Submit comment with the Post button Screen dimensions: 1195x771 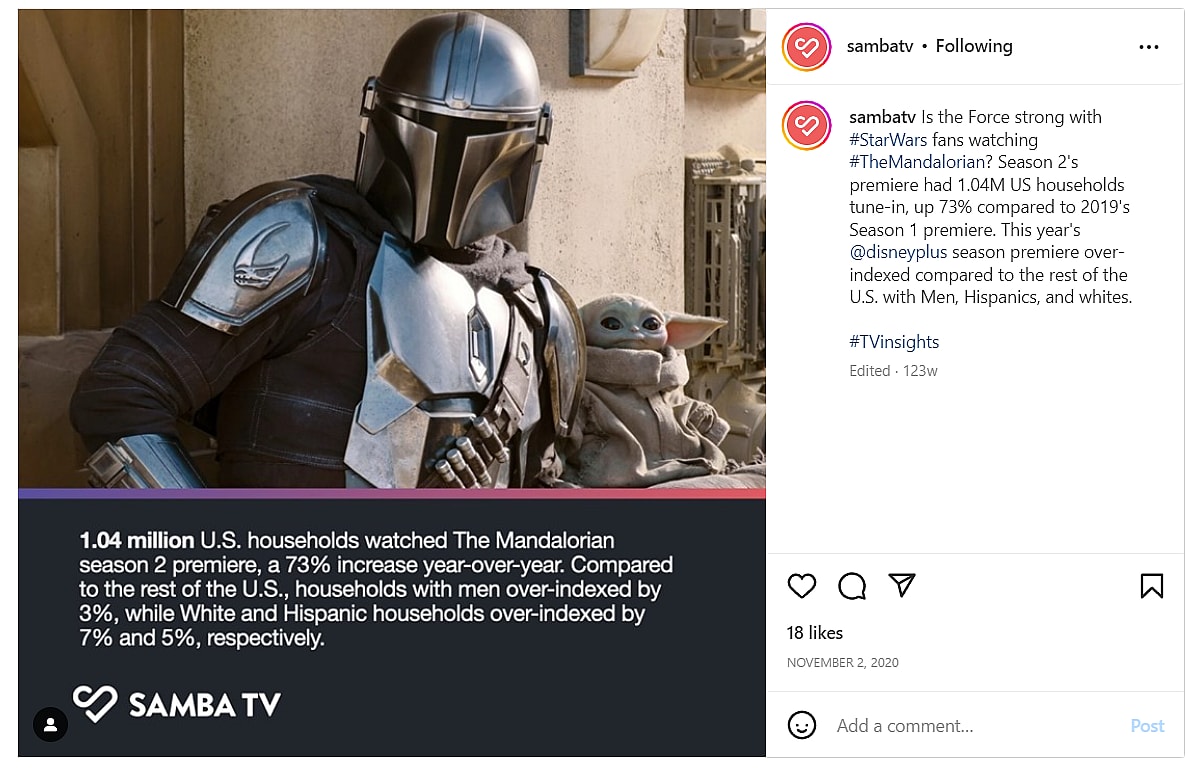pyautogui.click(x=1147, y=726)
